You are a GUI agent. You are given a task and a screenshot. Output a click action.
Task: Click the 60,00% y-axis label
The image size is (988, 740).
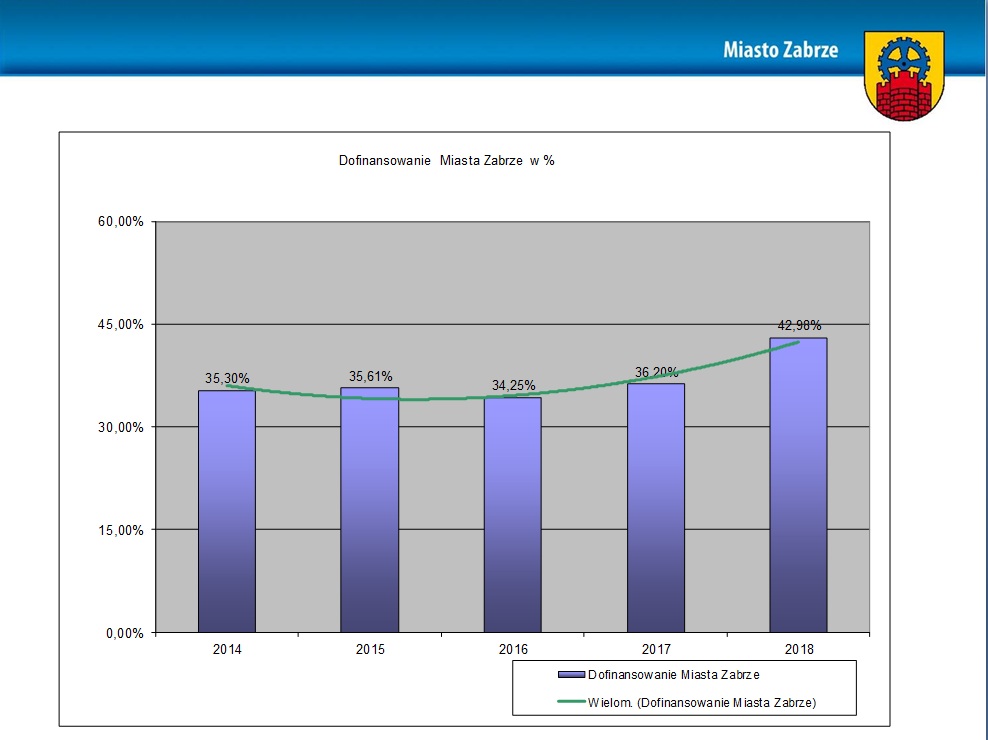[121, 222]
